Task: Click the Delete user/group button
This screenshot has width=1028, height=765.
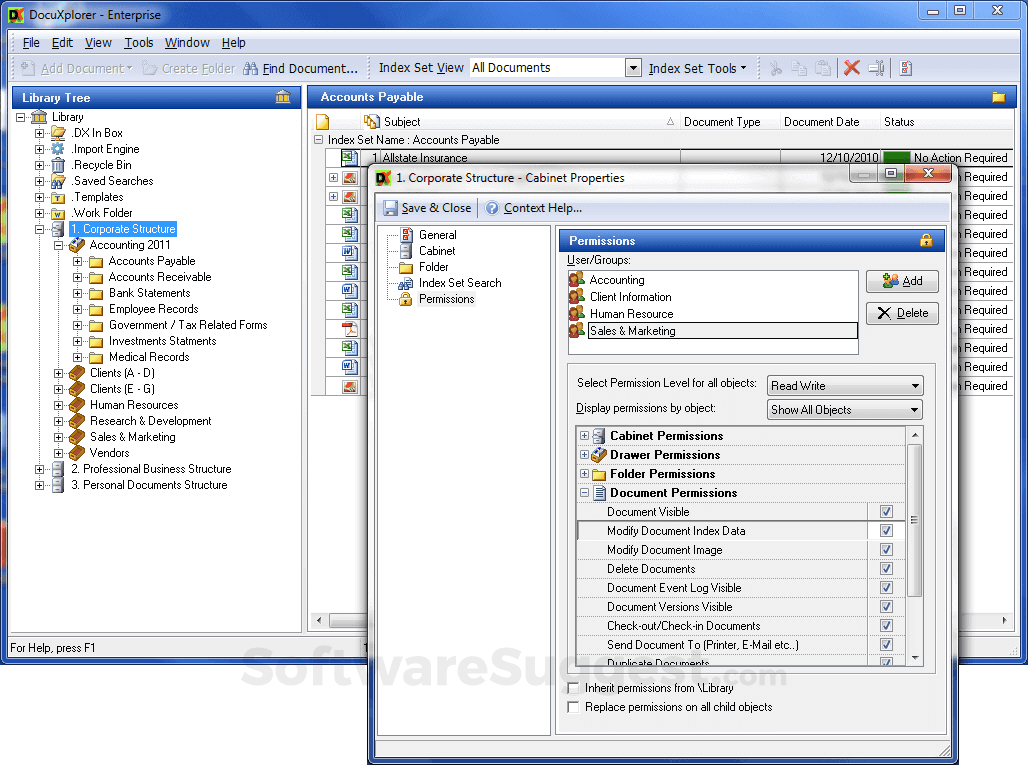Action: (x=902, y=313)
